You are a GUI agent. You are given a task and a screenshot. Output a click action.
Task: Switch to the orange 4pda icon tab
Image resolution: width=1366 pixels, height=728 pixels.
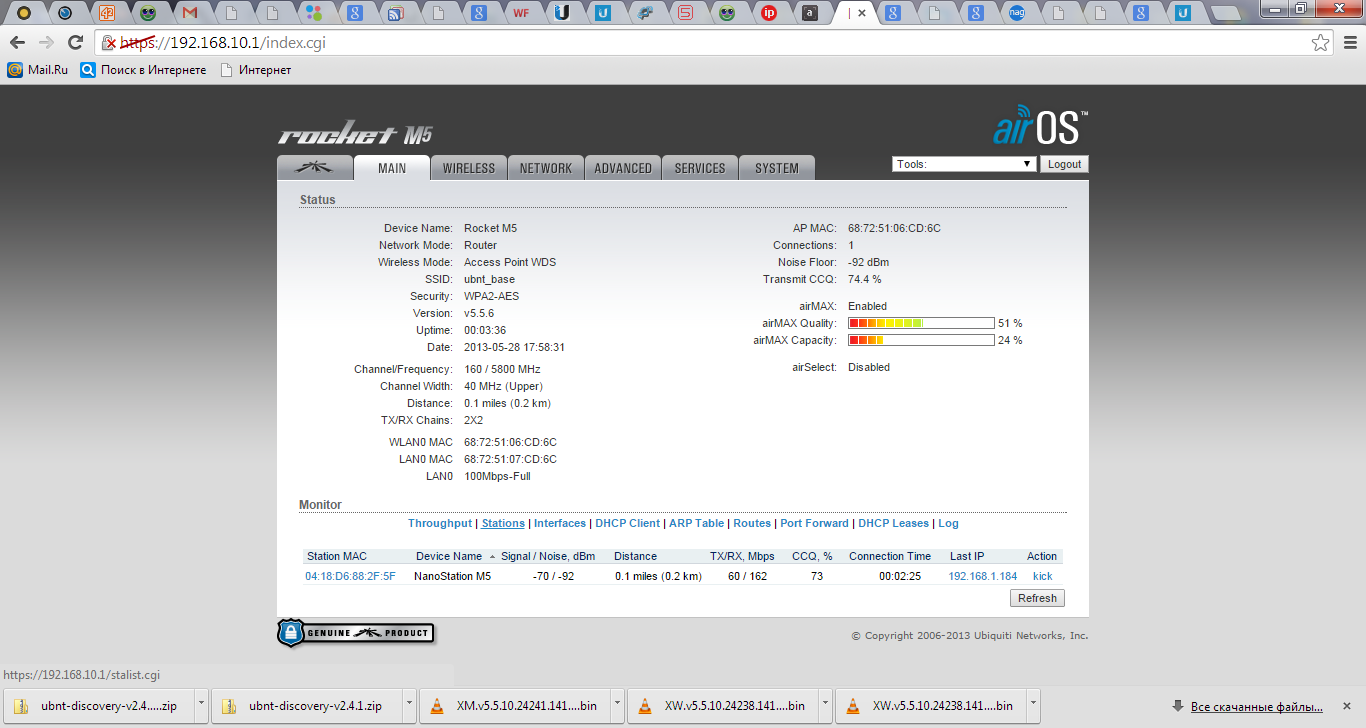click(x=107, y=13)
